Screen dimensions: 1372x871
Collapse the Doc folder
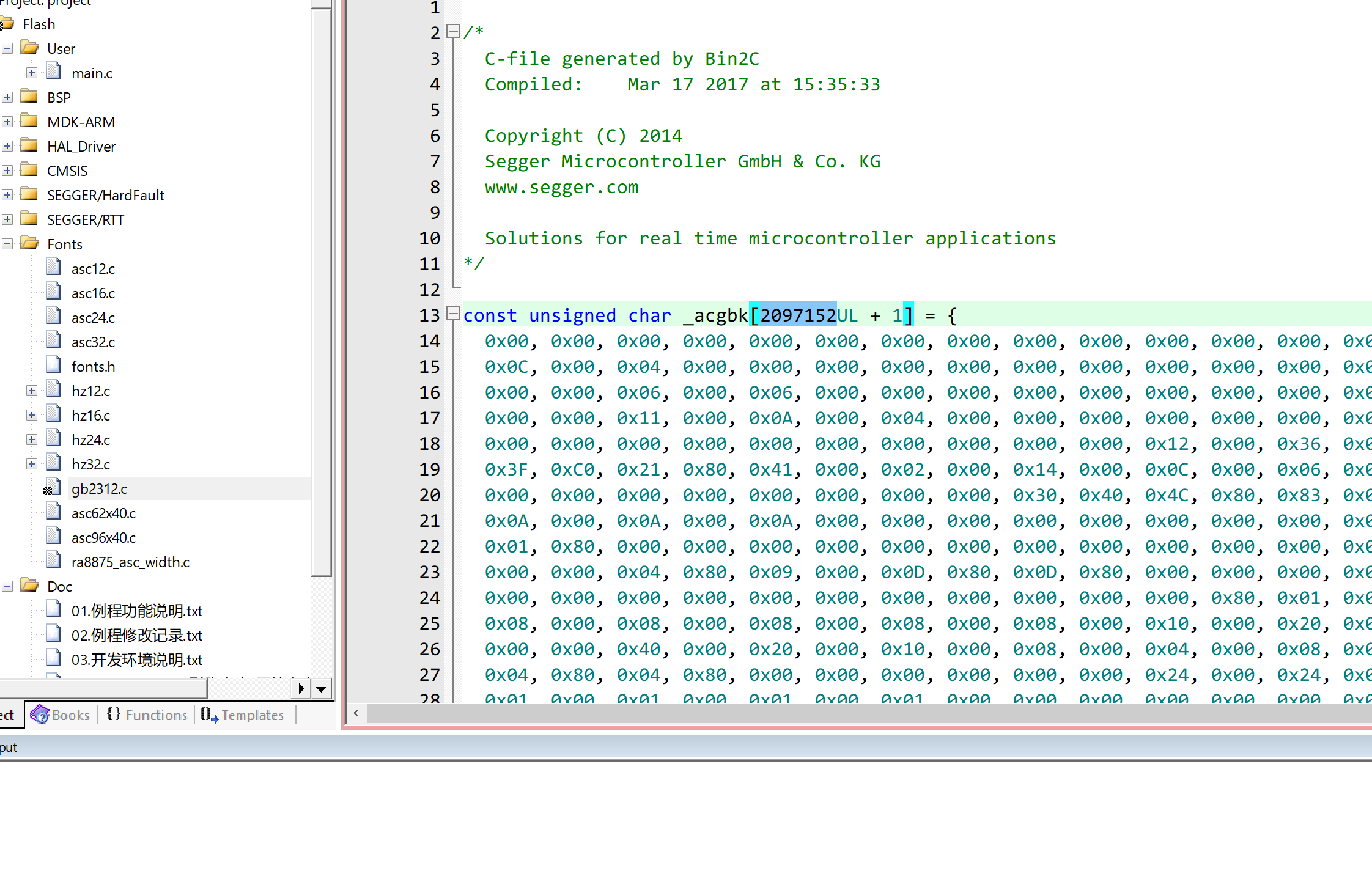tap(7, 586)
